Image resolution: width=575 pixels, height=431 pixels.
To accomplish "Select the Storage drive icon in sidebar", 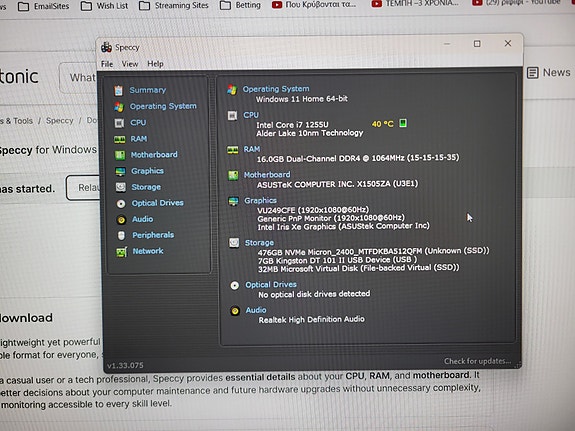I will click(121, 187).
